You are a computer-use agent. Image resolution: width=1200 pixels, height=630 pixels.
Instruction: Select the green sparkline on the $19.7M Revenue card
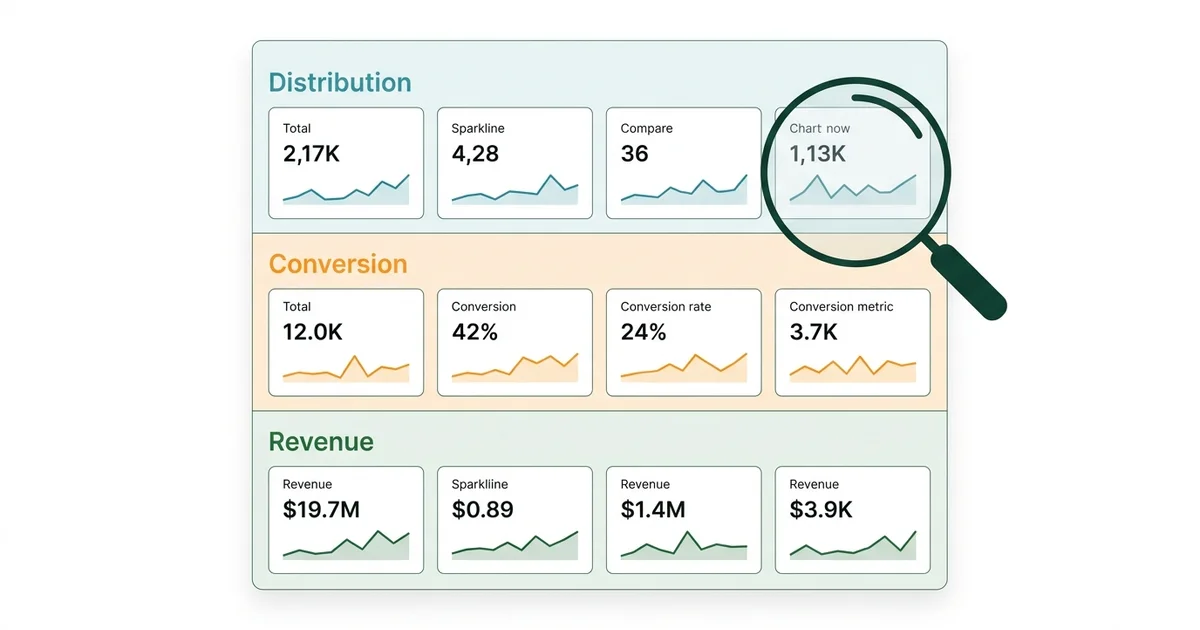(345, 545)
